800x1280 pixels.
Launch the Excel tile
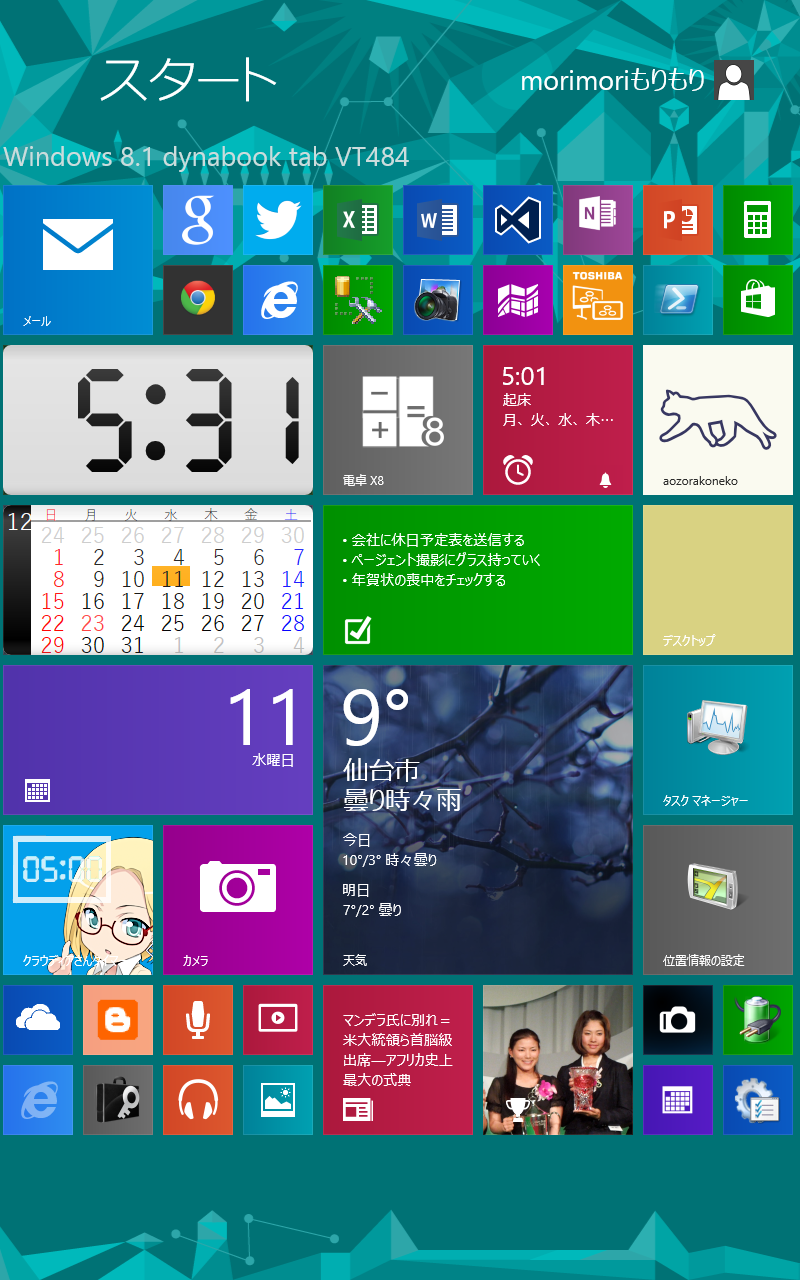tap(358, 220)
